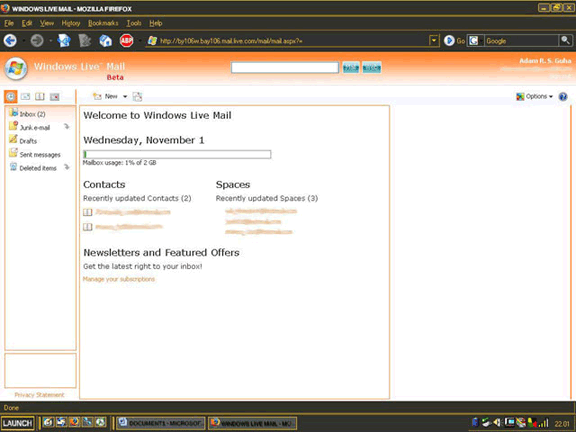Click first search button beside mail search box

click(x=351, y=68)
